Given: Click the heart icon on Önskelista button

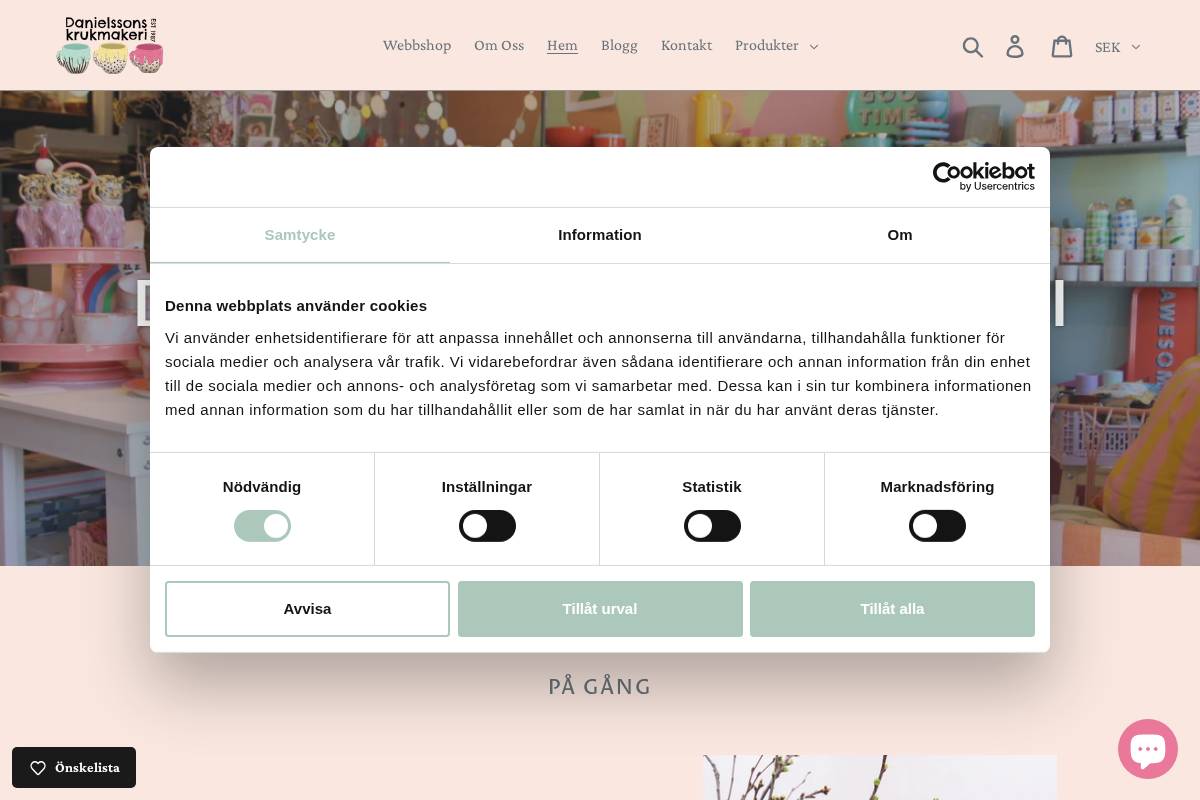Looking at the screenshot, I should [x=38, y=768].
